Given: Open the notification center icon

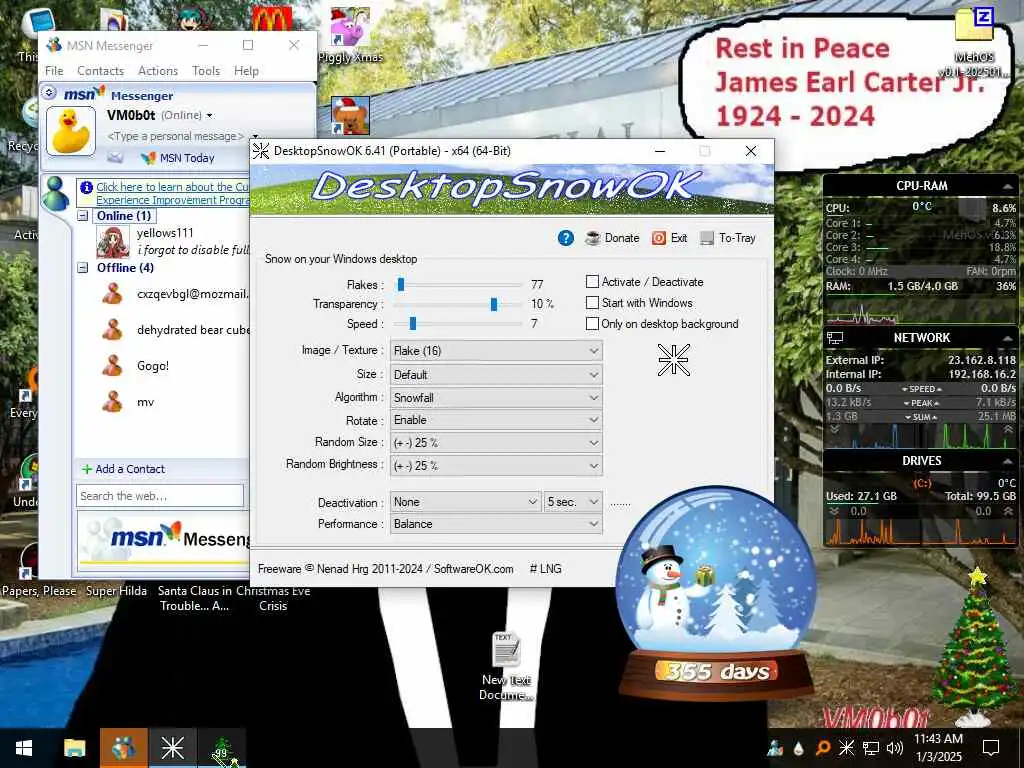Looking at the screenshot, I should pyautogui.click(x=991, y=748).
